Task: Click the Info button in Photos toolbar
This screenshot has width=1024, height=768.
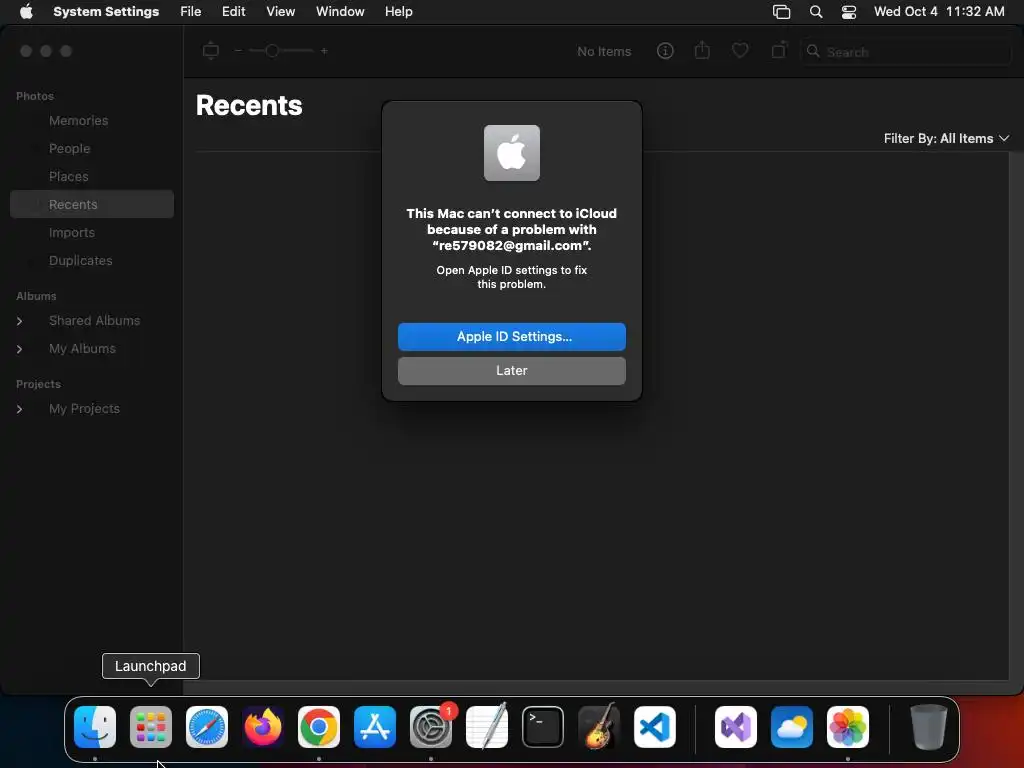Action: point(665,51)
